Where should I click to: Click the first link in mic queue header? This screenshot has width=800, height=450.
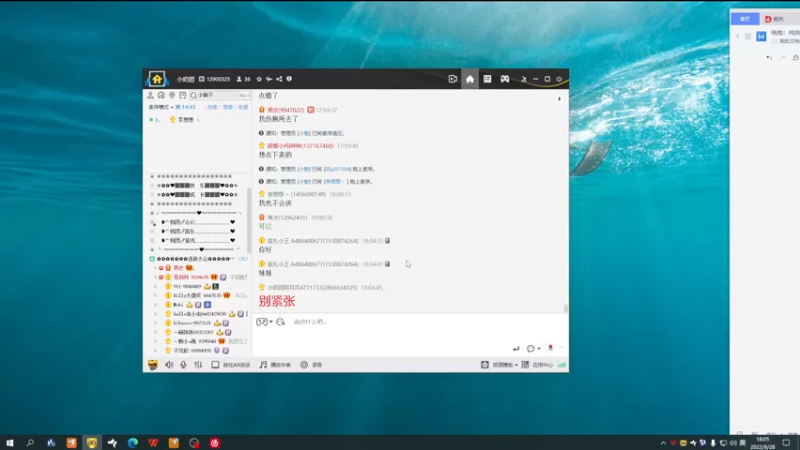pyautogui.click(x=212, y=107)
